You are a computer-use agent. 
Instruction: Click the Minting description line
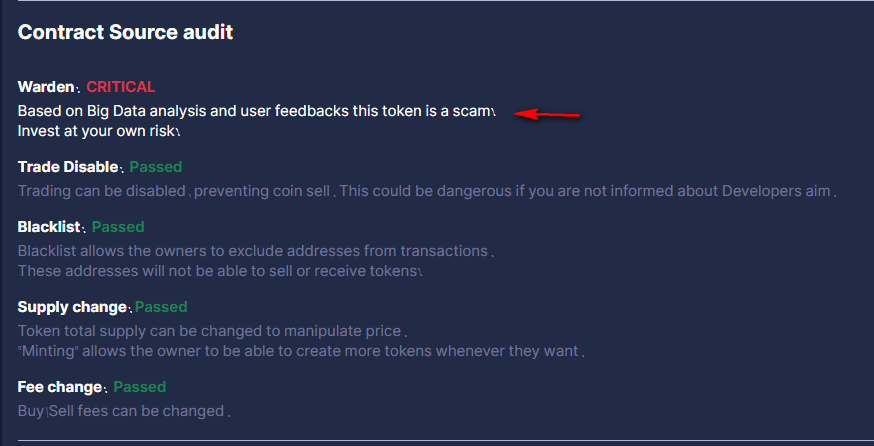299,351
